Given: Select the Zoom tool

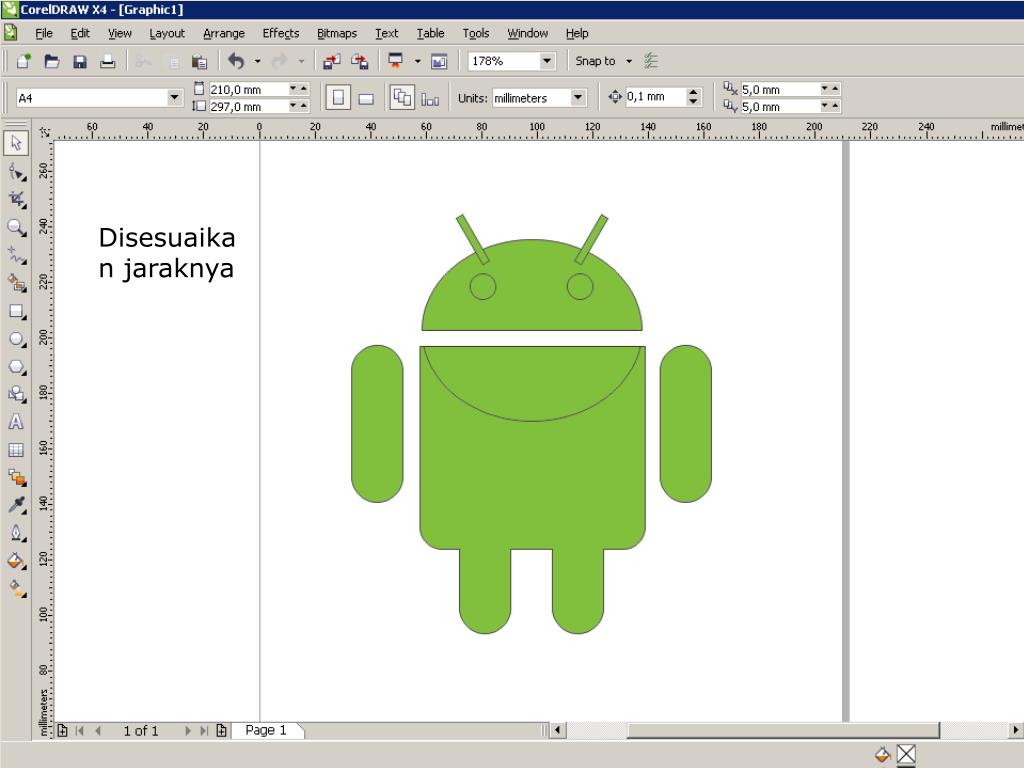Looking at the screenshot, I should (x=16, y=227).
